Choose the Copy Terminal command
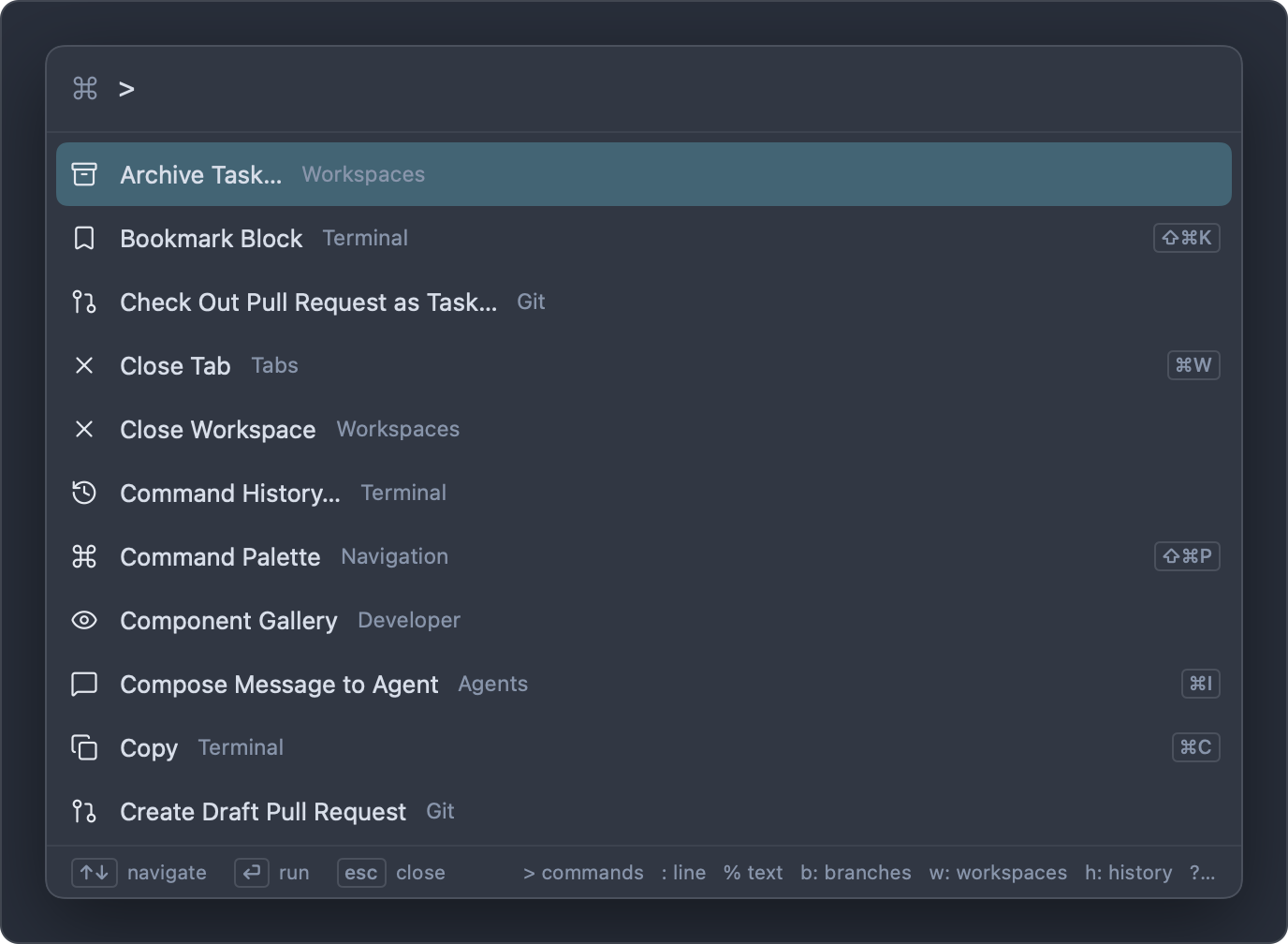 pos(644,747)
